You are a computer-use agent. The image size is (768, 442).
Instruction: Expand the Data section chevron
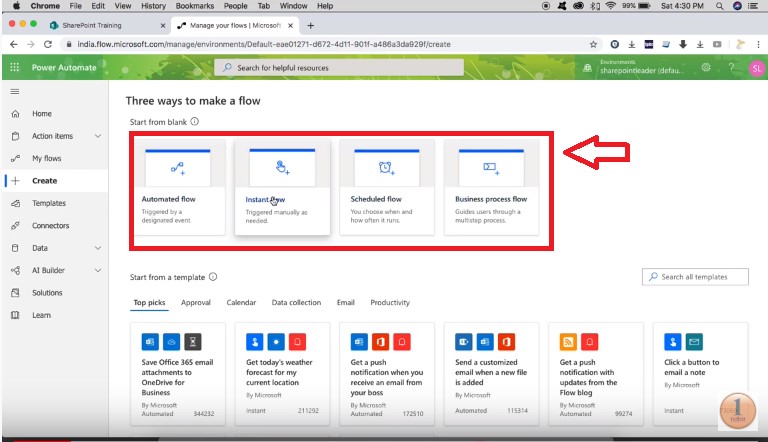(98, 248)
